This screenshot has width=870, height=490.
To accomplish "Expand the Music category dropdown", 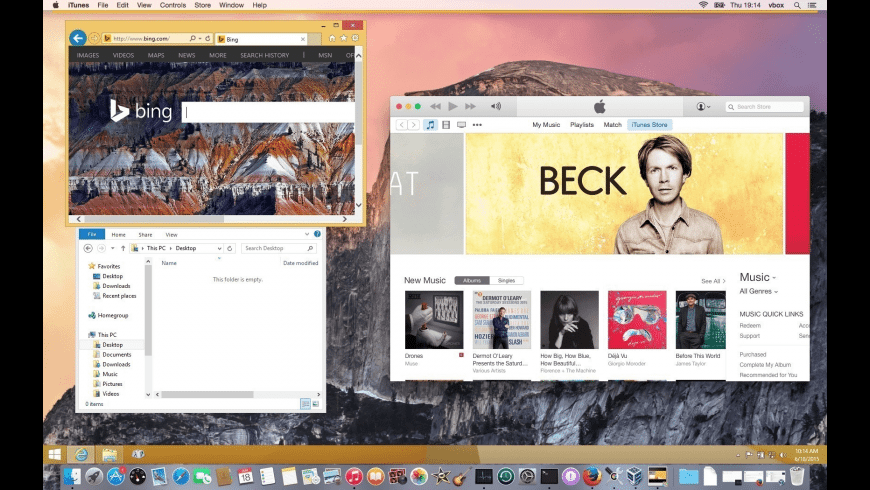I will click(757, 277).
